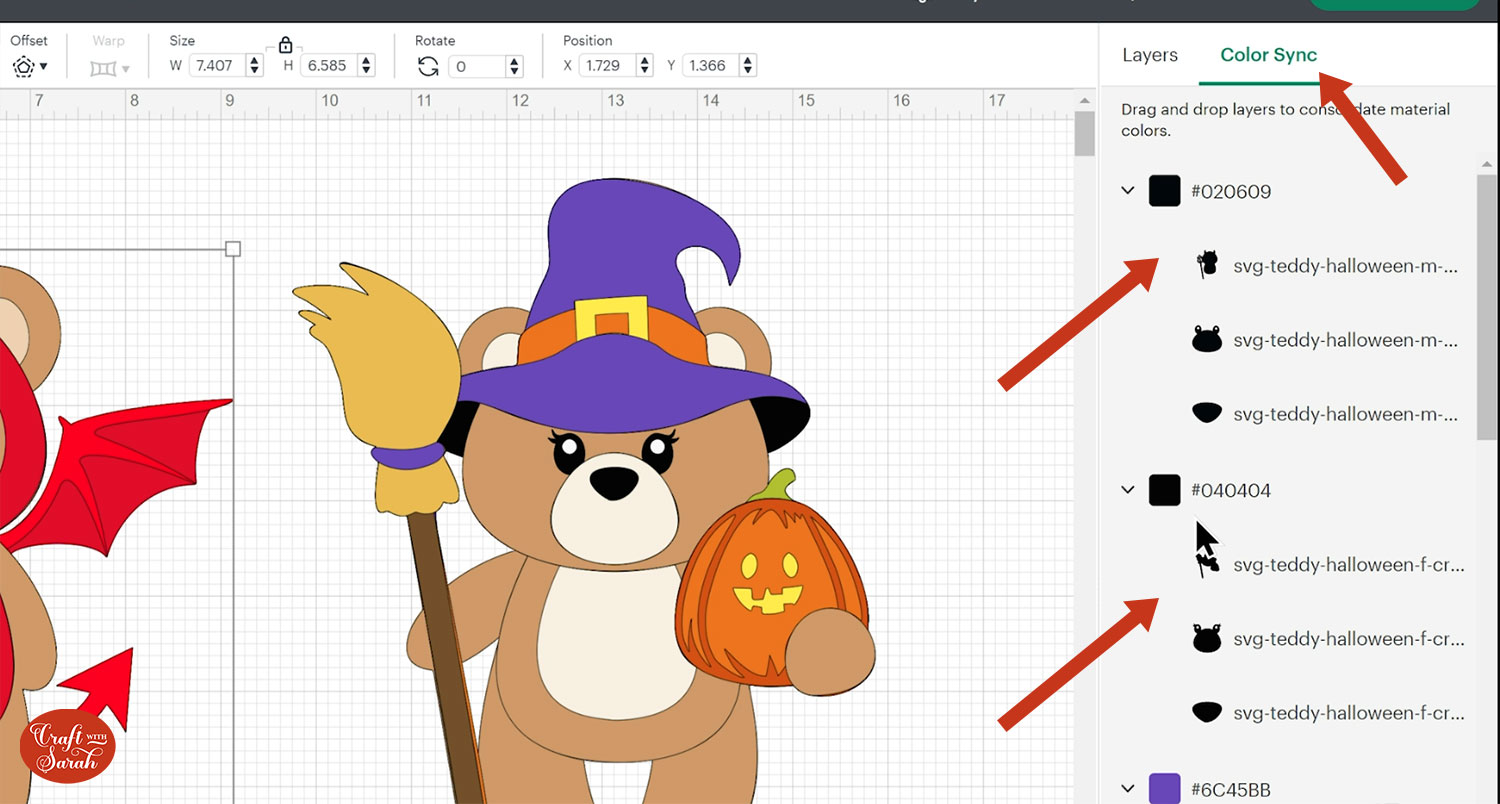Image resolution: width=1500 pixels, height=804 pixels.
Task: Select nose shape layer under #020609
Action: click(1207, 413)
